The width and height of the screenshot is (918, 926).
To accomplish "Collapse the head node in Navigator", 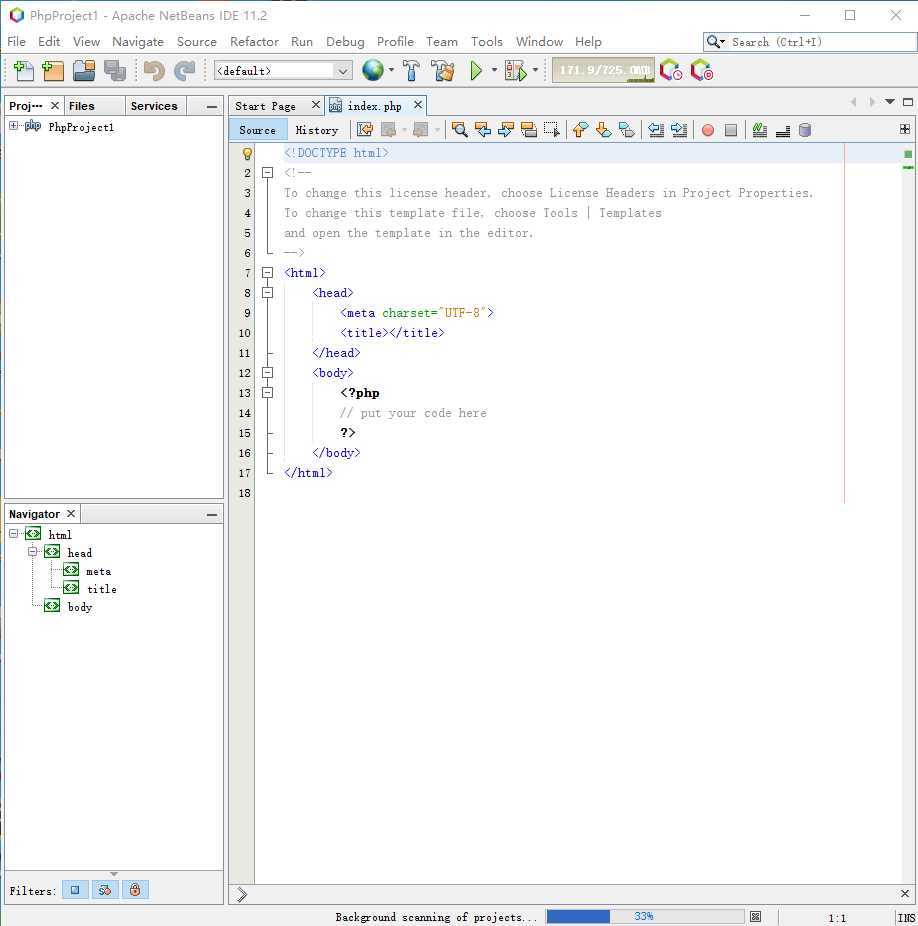I will (32, 552).
